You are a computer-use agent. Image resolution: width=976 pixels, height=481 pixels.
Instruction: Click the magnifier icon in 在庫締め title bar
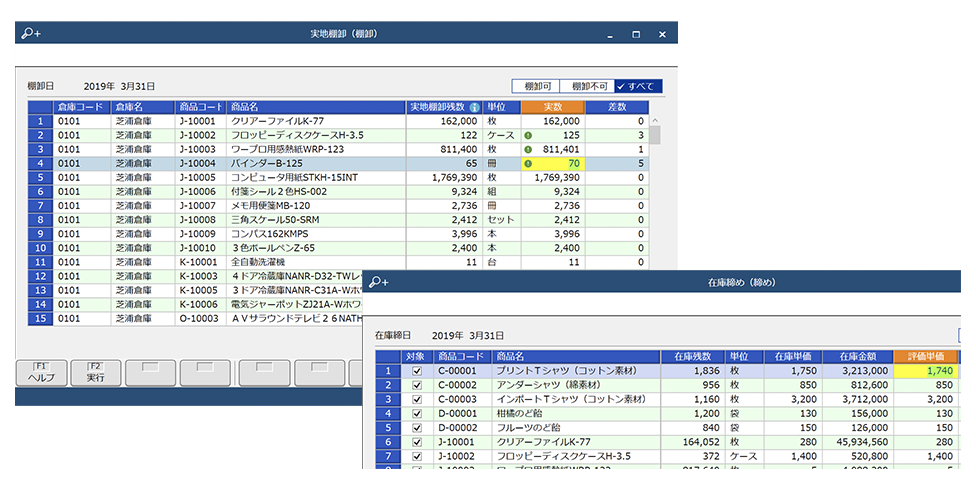click(x=378, y=283)
